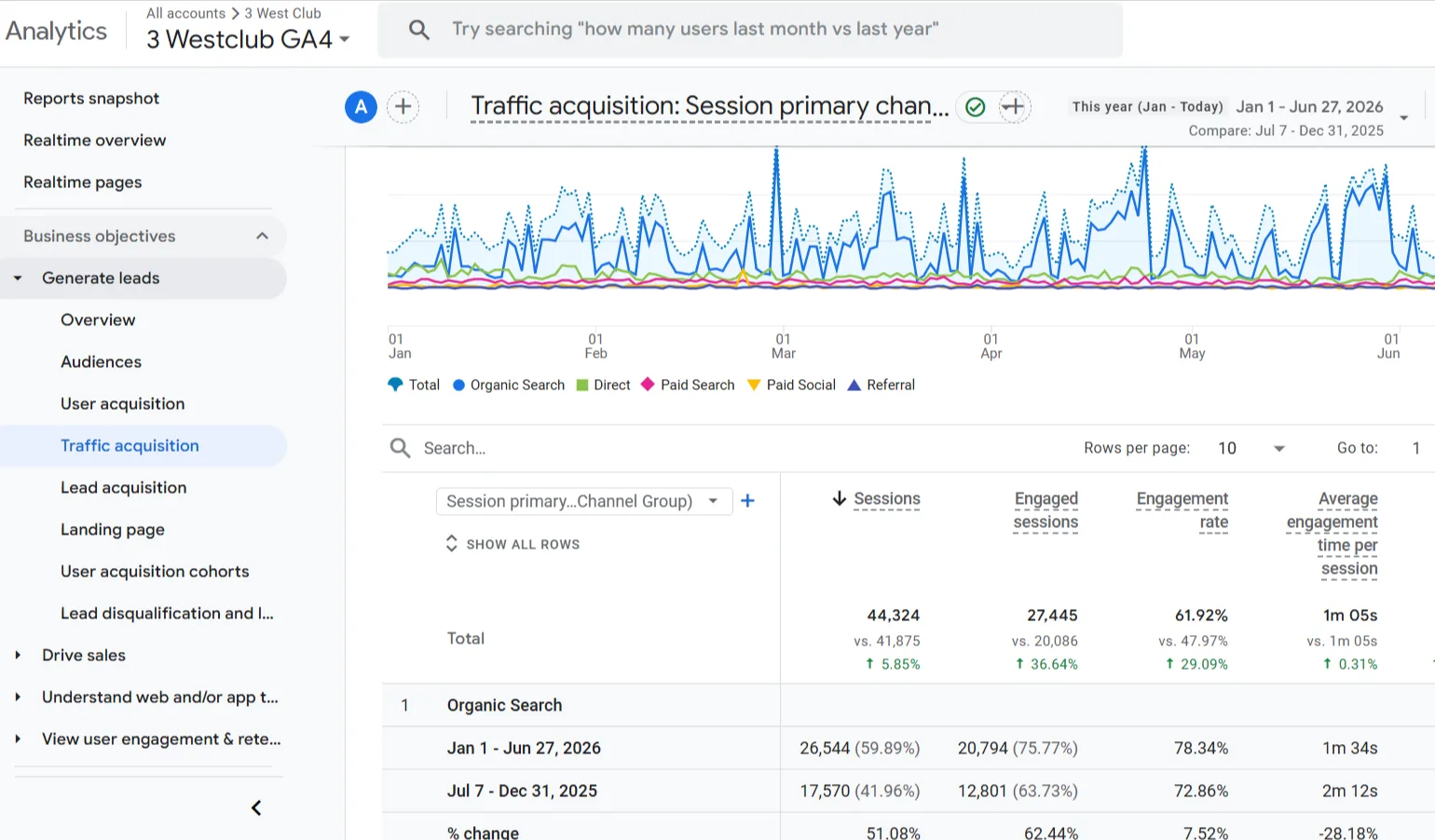
Task: Add secondary dimension with blue plus icon
Action: pyautogui.click(x=747, y=501)
